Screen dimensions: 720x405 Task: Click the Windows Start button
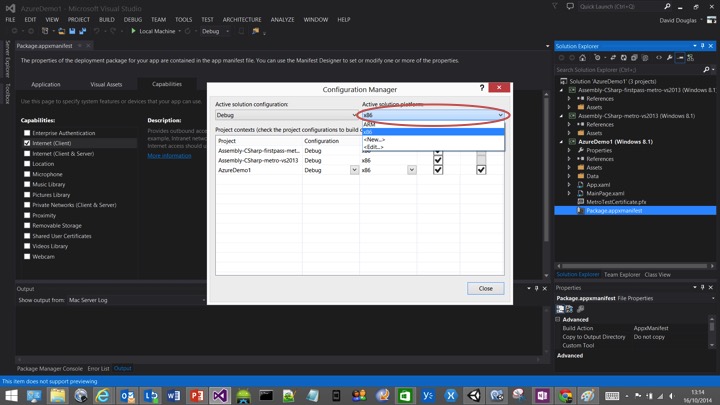(x=11, y=395)
